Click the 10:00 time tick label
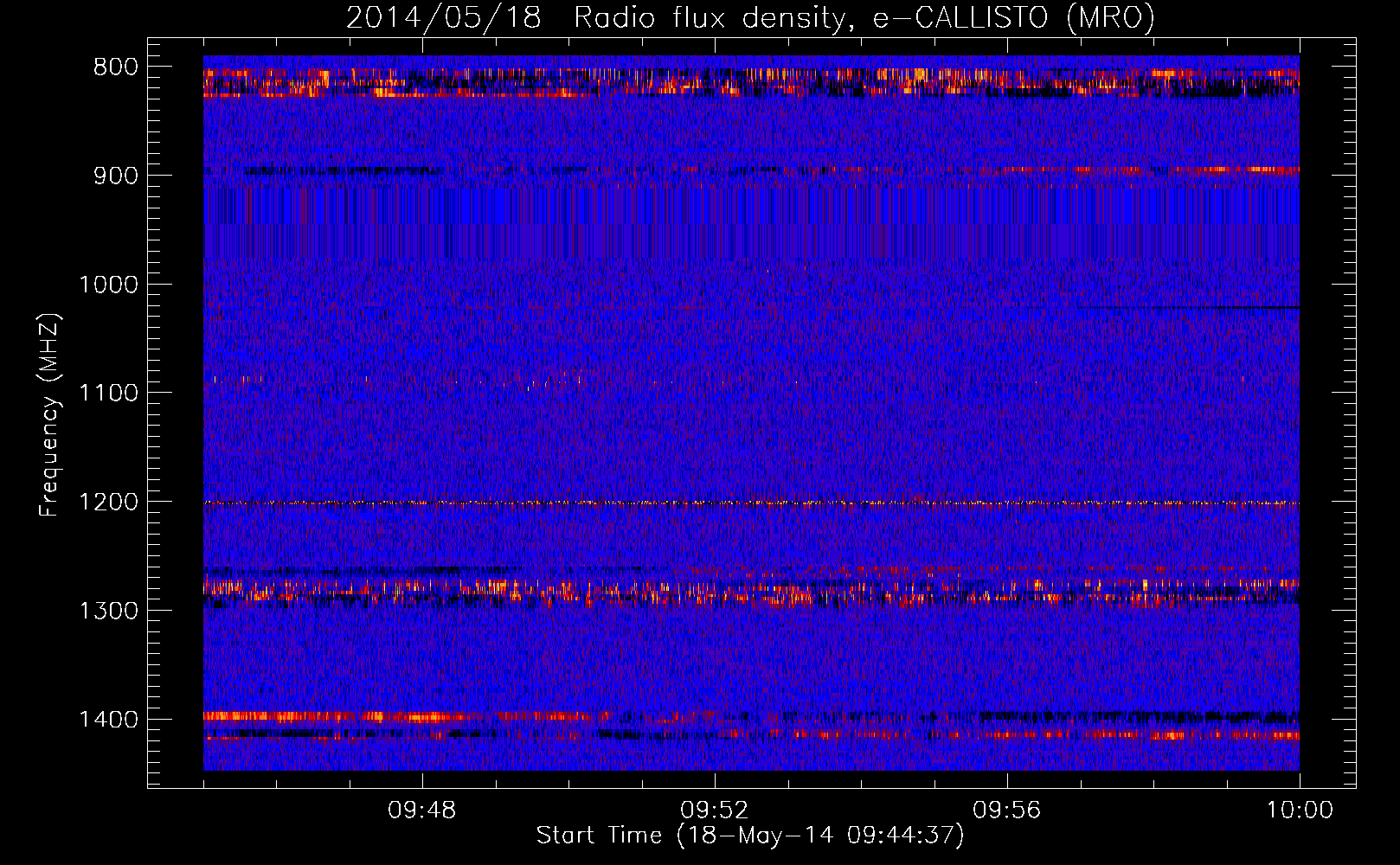Image resolution: width=1400 pixels, height=865 pixels. (x=1300, y=811)
